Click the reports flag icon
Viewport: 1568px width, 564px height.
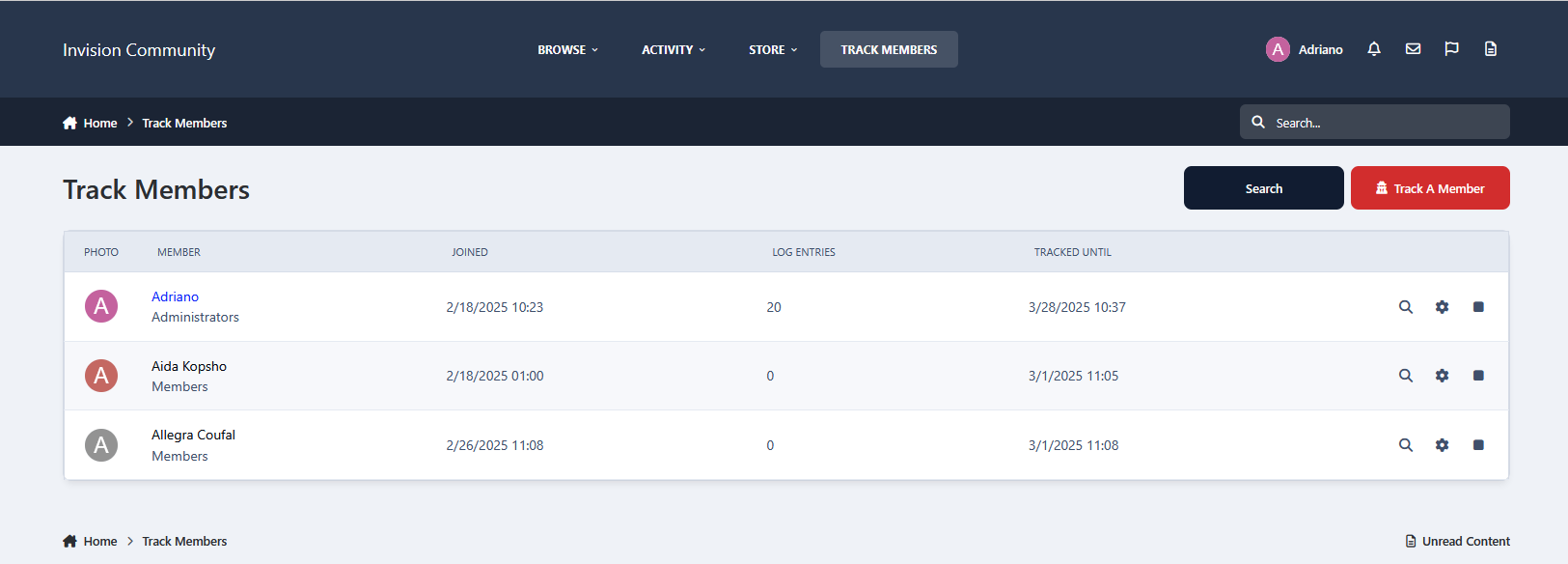(x=1451, y=49)
